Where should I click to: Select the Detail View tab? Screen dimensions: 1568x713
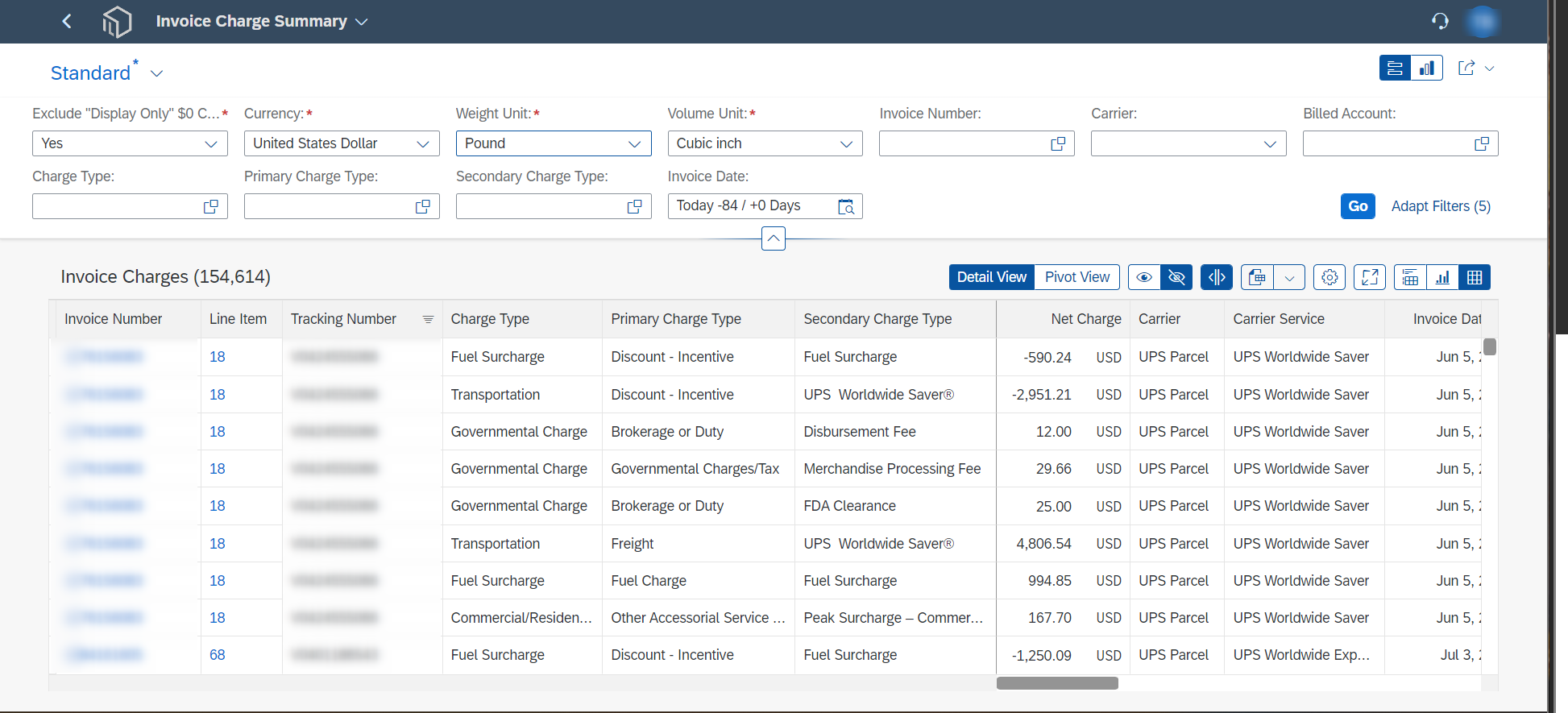(992, 277)
